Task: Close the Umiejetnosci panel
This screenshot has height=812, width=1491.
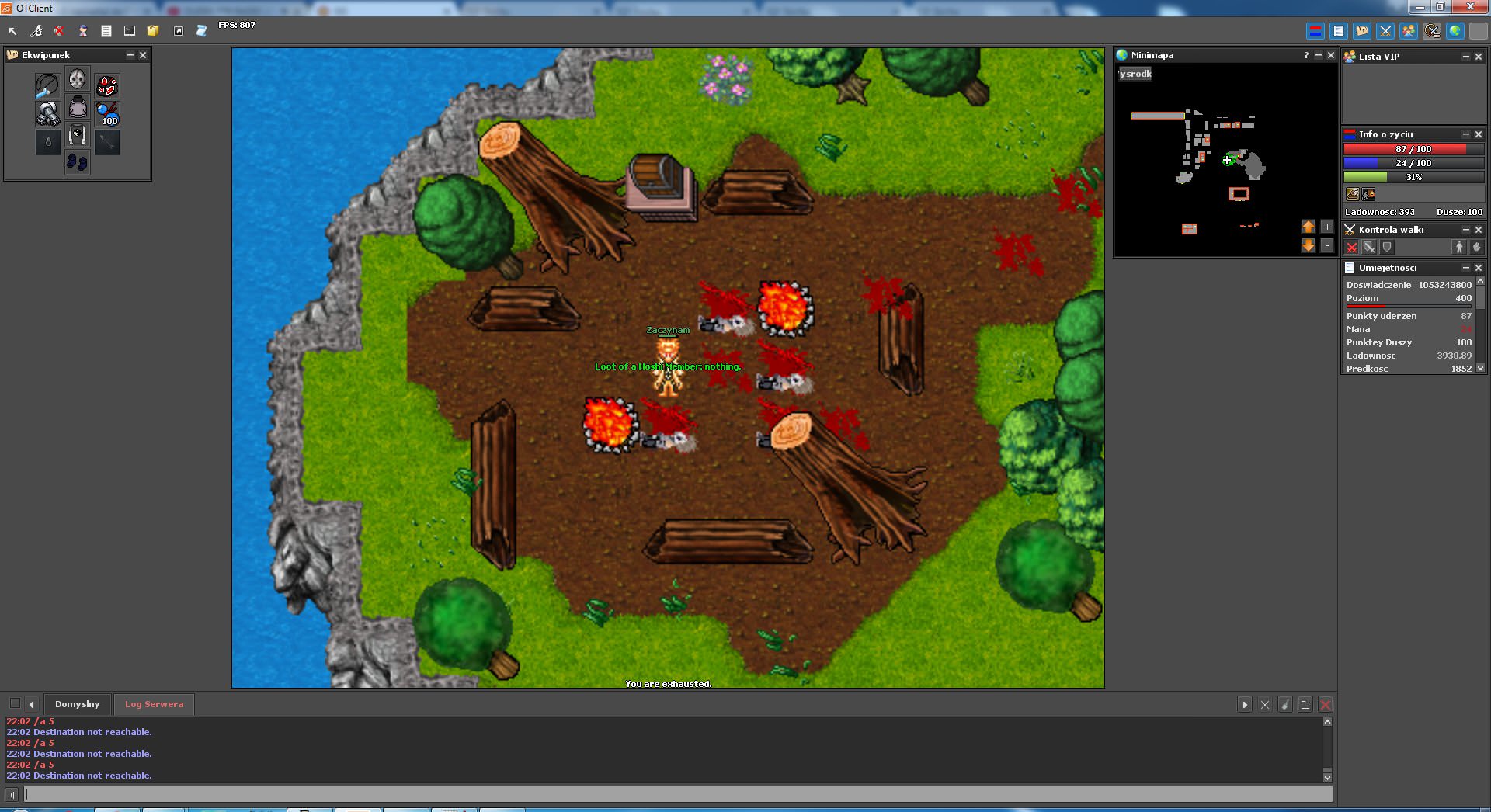Action: tap(1479, 268)
